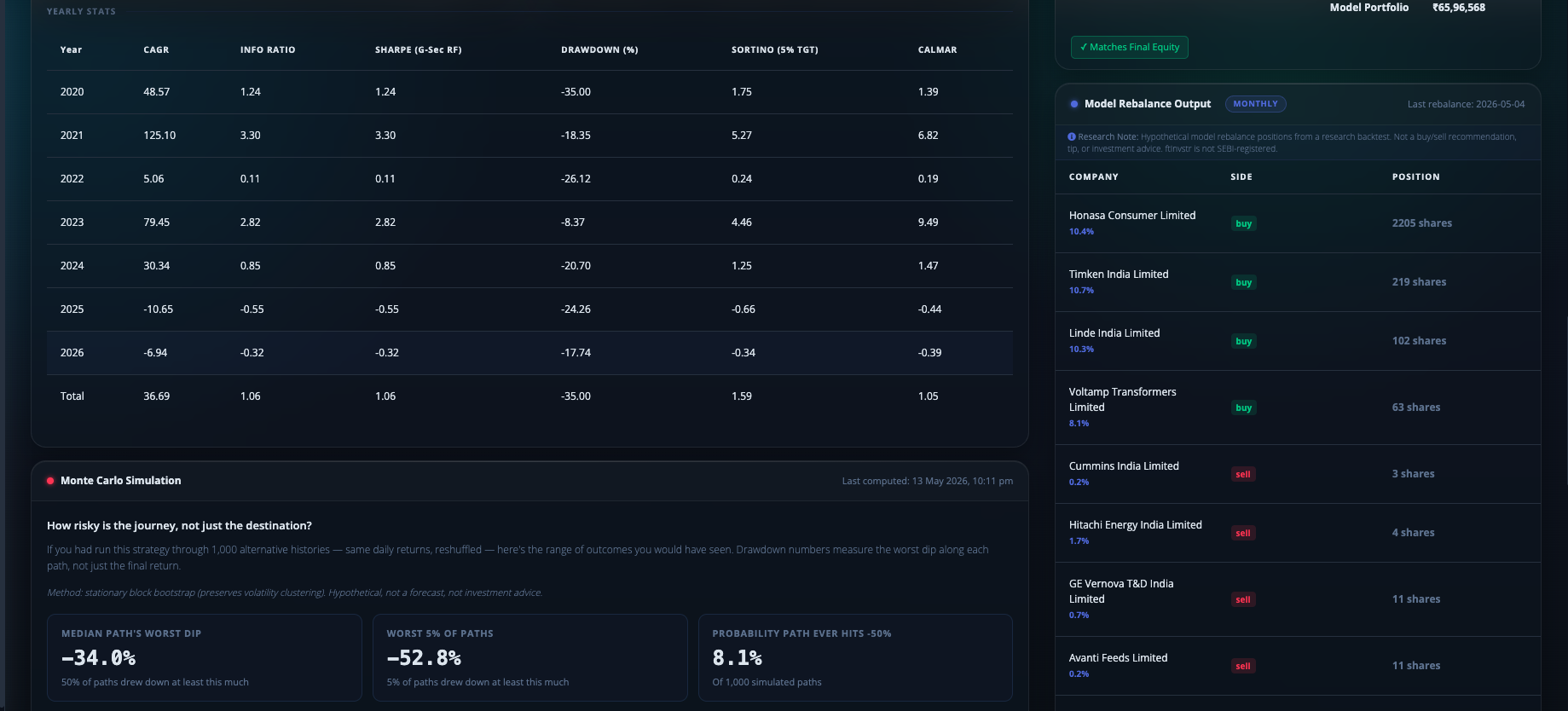The image size is (1568, 711).
Task: Click the red dot next to Monte Carlo Simulation
Action: [x=50, y=481]
